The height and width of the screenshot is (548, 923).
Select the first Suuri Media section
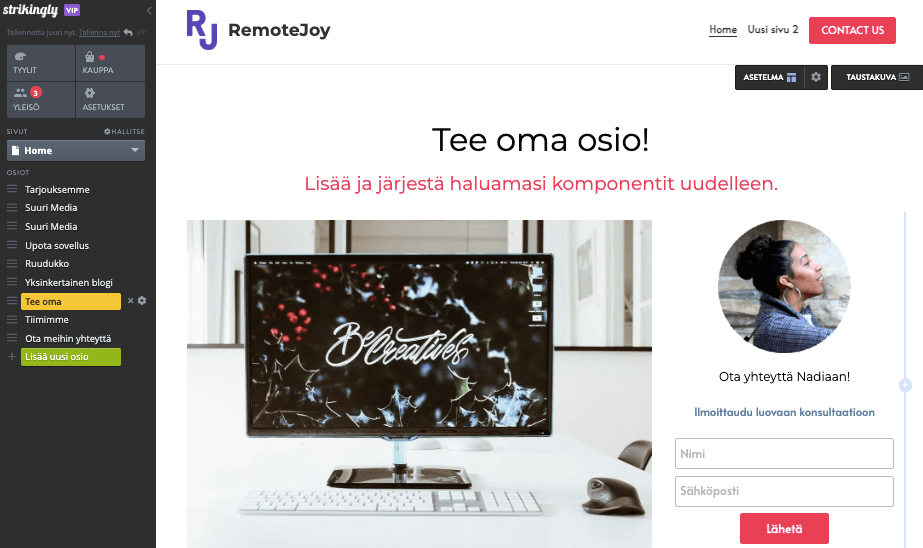[51, 208]
